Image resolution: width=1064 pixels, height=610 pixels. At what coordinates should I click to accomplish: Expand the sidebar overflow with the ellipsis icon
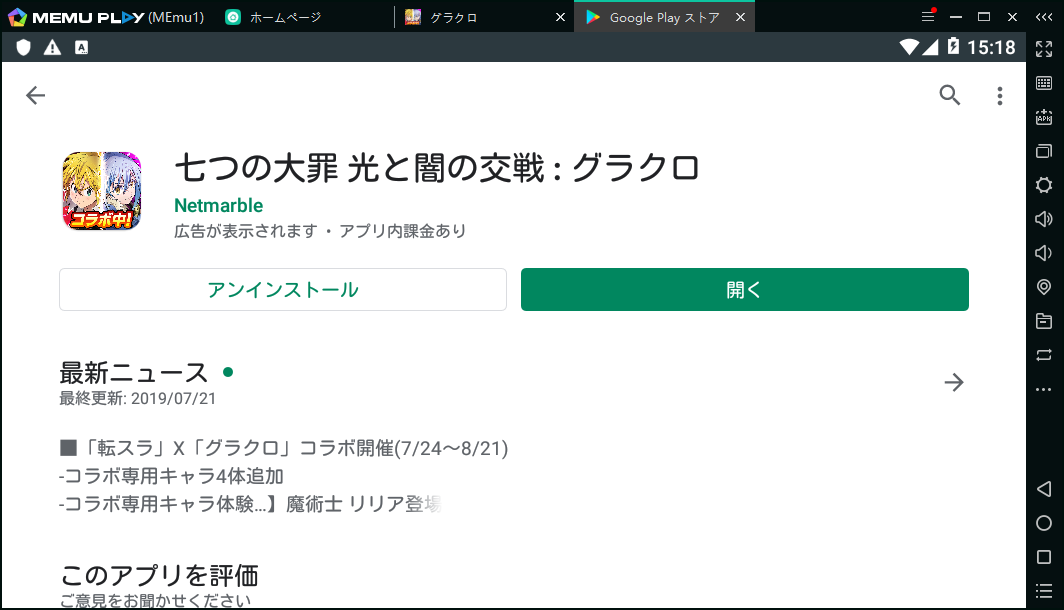pos(1044,389)
